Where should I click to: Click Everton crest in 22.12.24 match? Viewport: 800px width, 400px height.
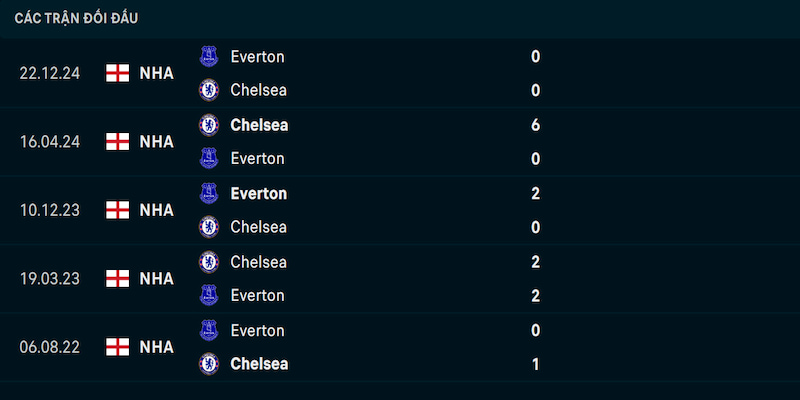coord(209,56)
